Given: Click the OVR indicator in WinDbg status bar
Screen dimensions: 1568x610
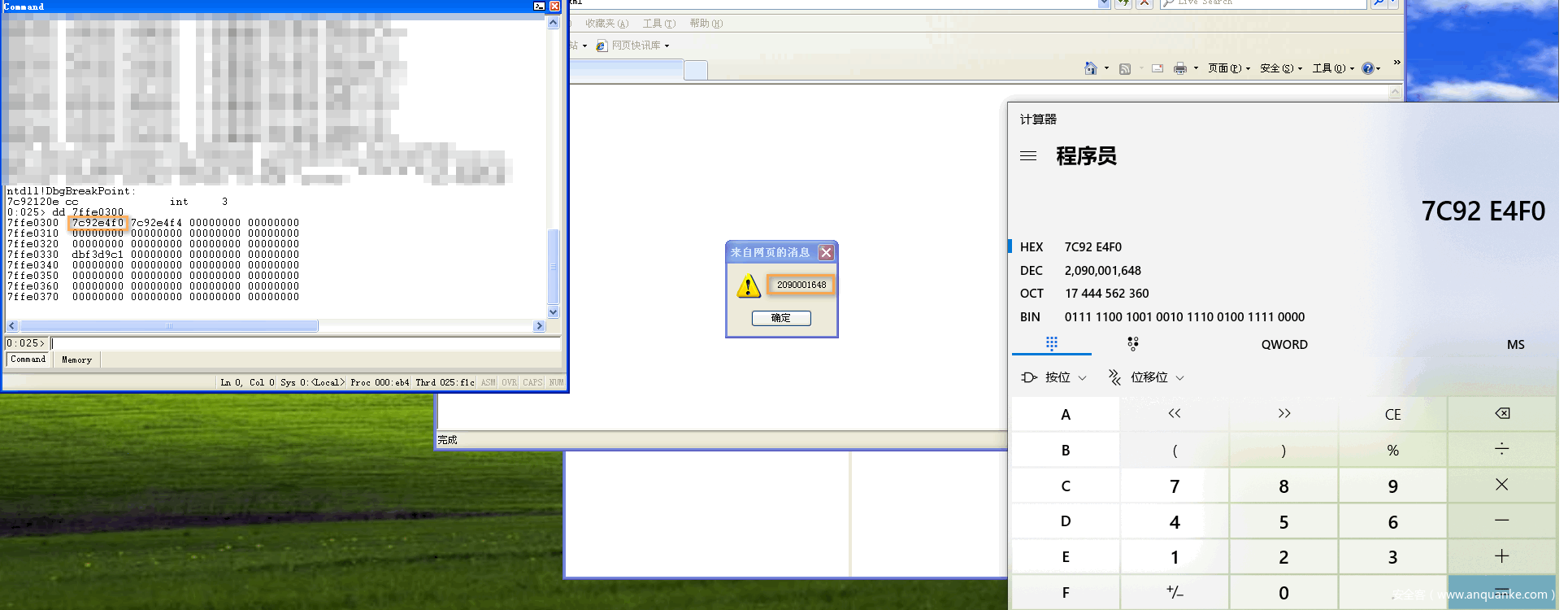Looking at the screenshot, I should 509,382.
